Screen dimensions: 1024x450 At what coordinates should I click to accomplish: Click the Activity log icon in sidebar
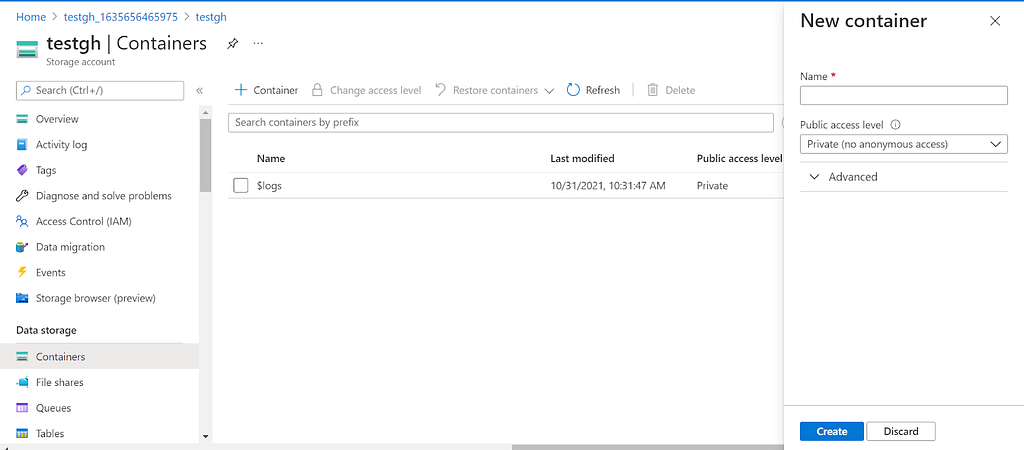click(22, 144)
